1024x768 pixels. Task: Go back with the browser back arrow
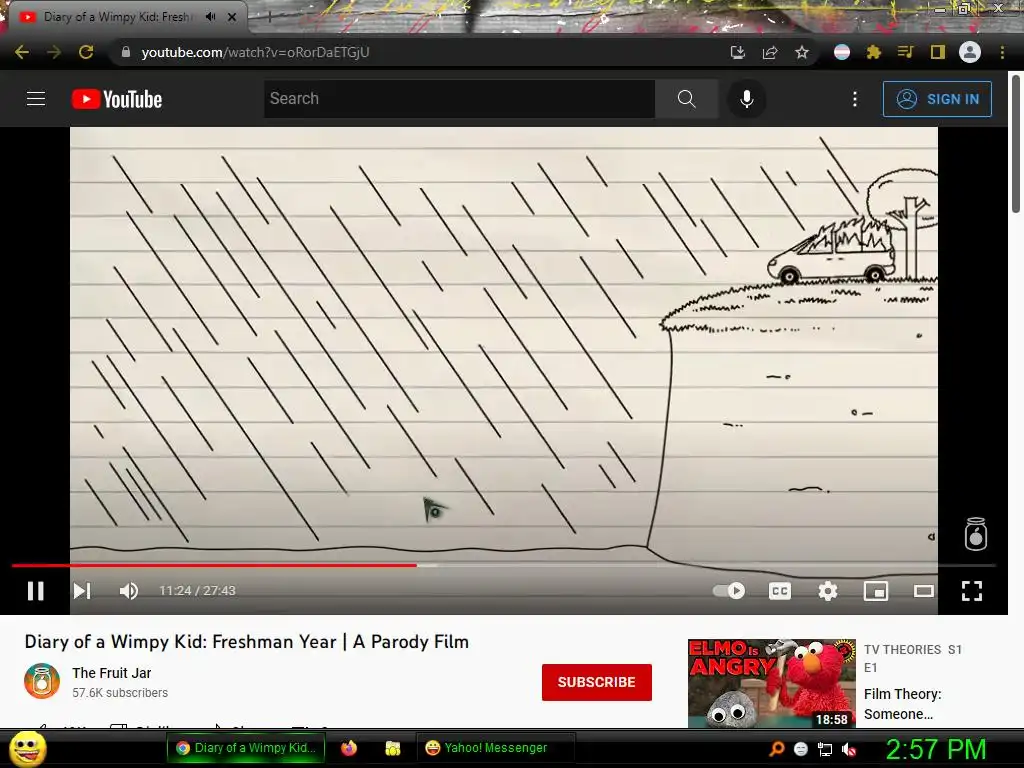pyautogui.click(x=22, y=52)
